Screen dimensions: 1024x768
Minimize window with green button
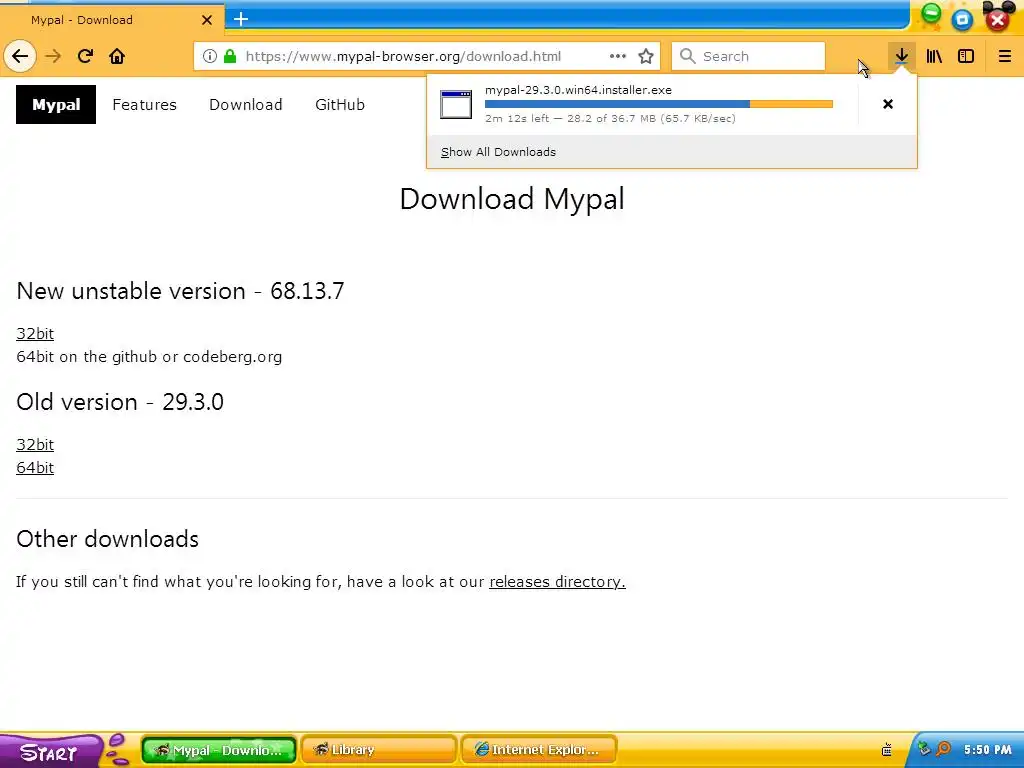point(931,14)
